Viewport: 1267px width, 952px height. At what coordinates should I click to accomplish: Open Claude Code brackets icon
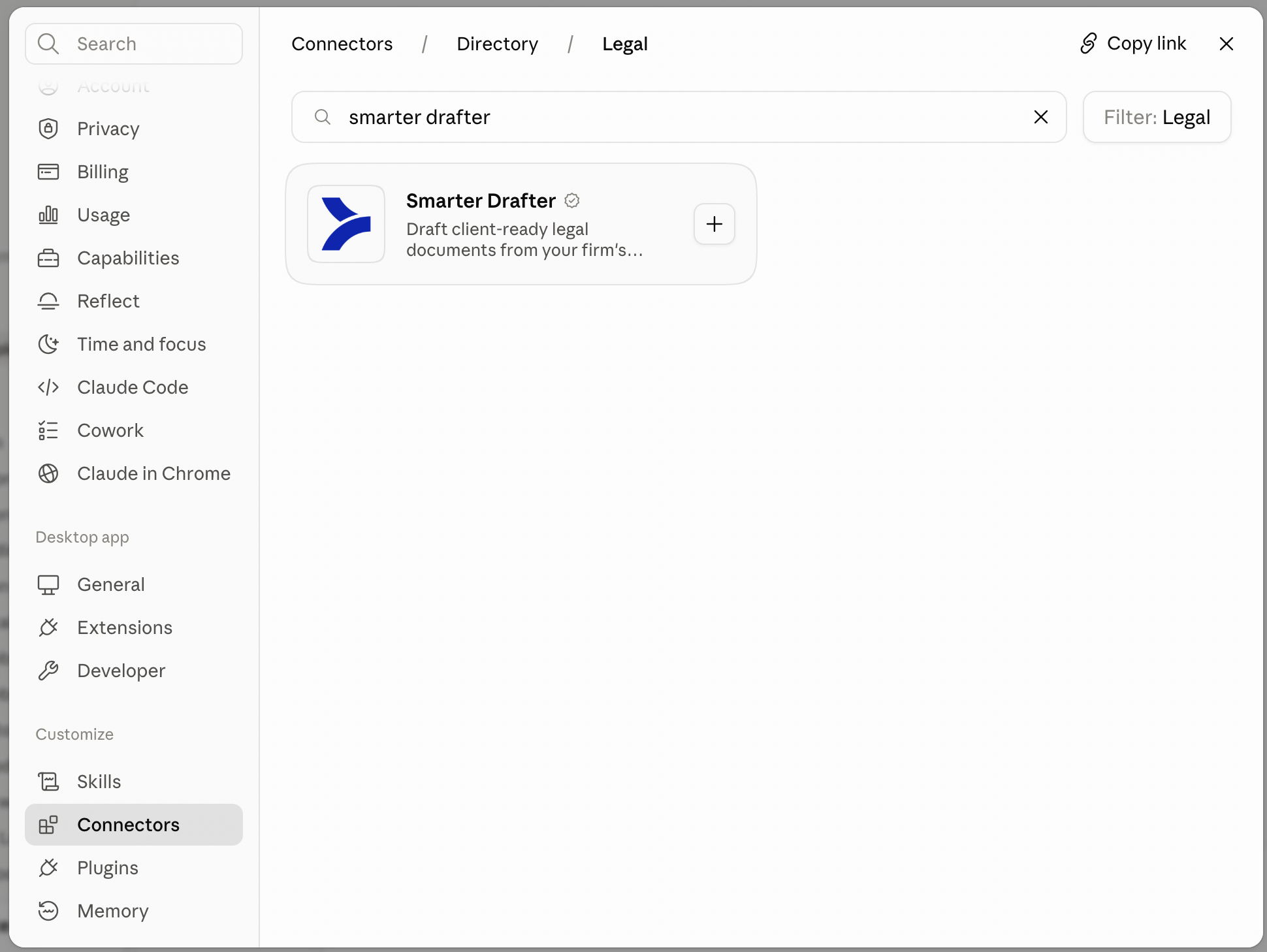click(48, 387)
